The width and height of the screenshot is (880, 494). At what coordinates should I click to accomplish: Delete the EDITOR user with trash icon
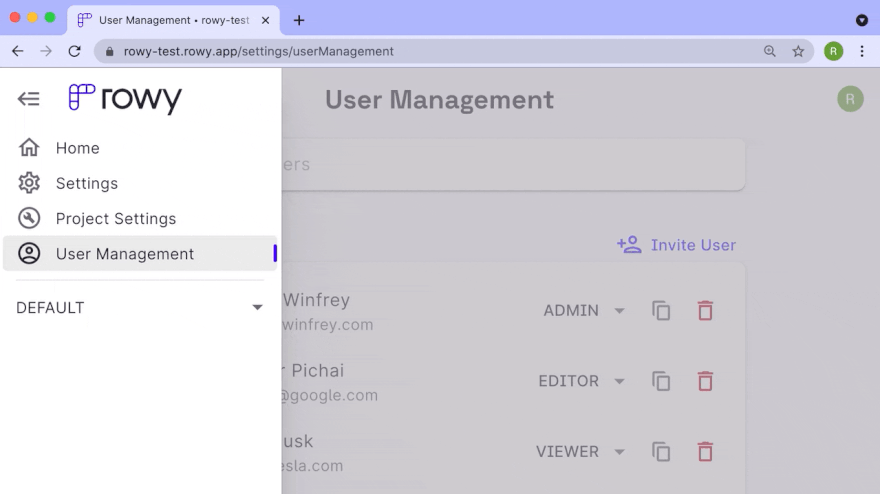(x=705, y=381)
